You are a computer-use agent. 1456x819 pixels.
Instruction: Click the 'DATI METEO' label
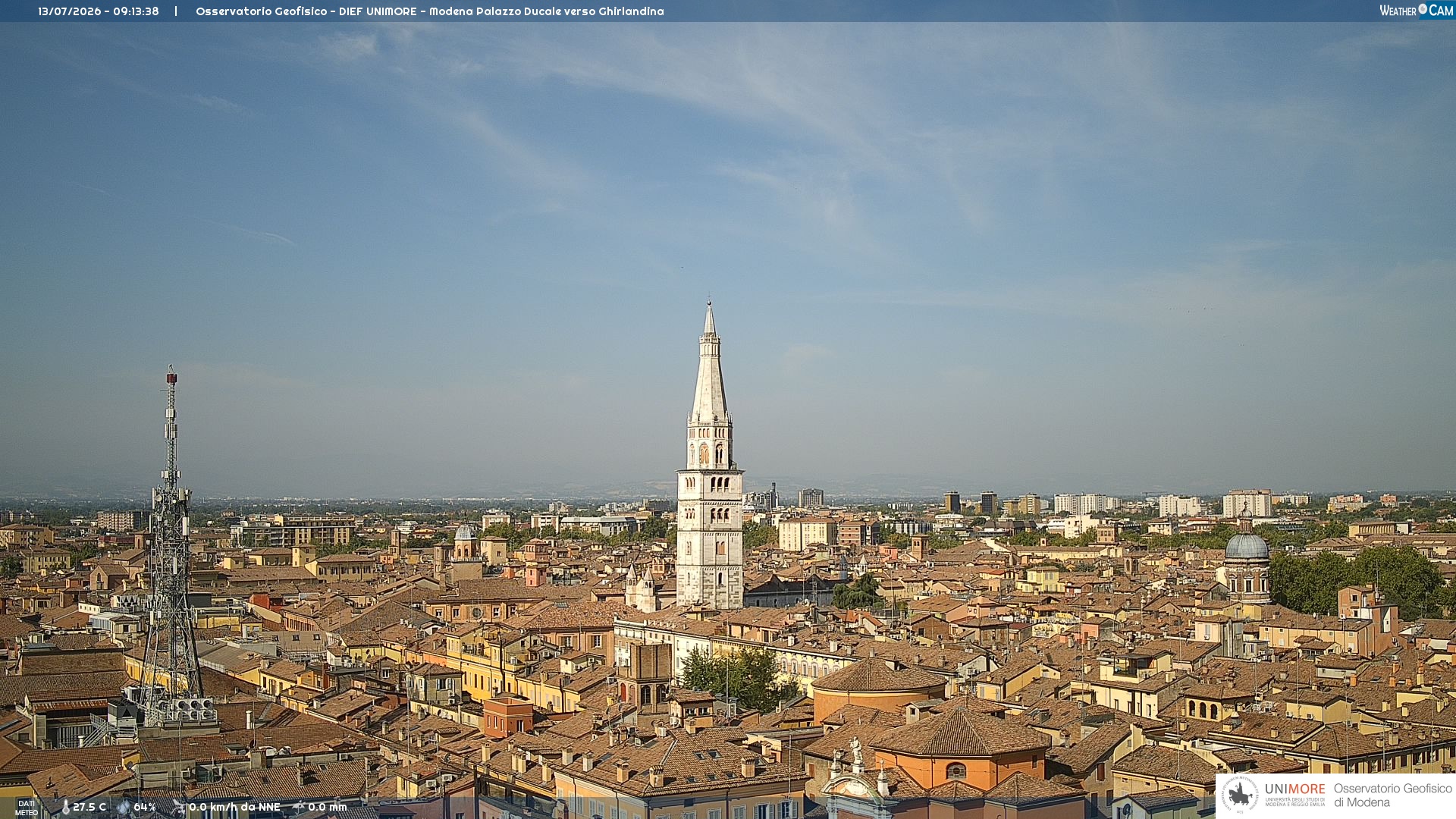pyautogui.click(x=27, y=808)
